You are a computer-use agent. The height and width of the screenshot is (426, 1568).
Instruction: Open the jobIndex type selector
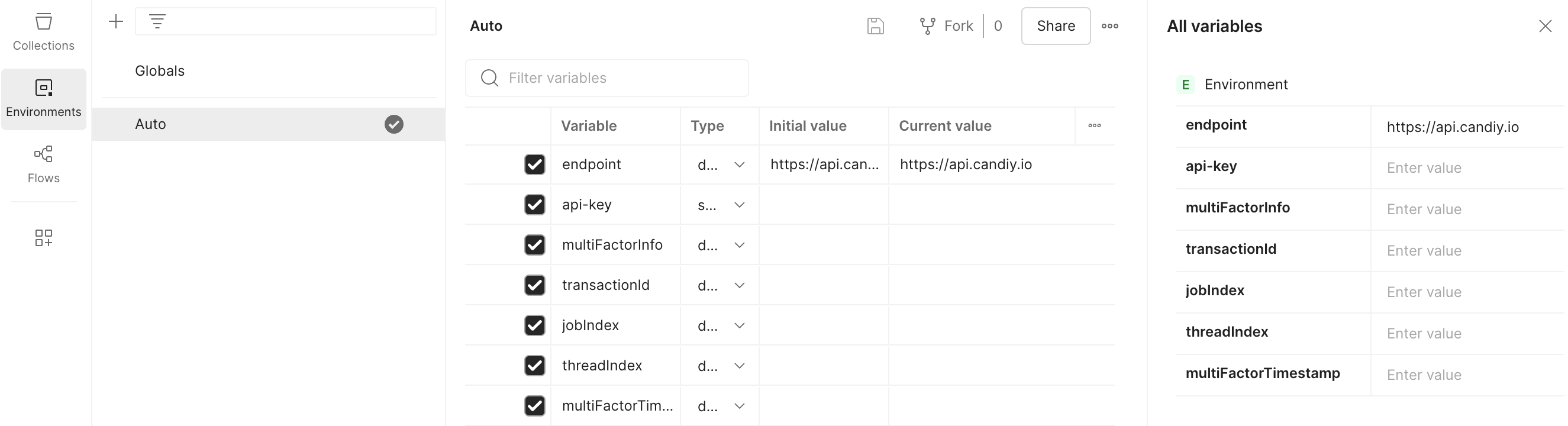pyautogui.click(x=739, y=325)
